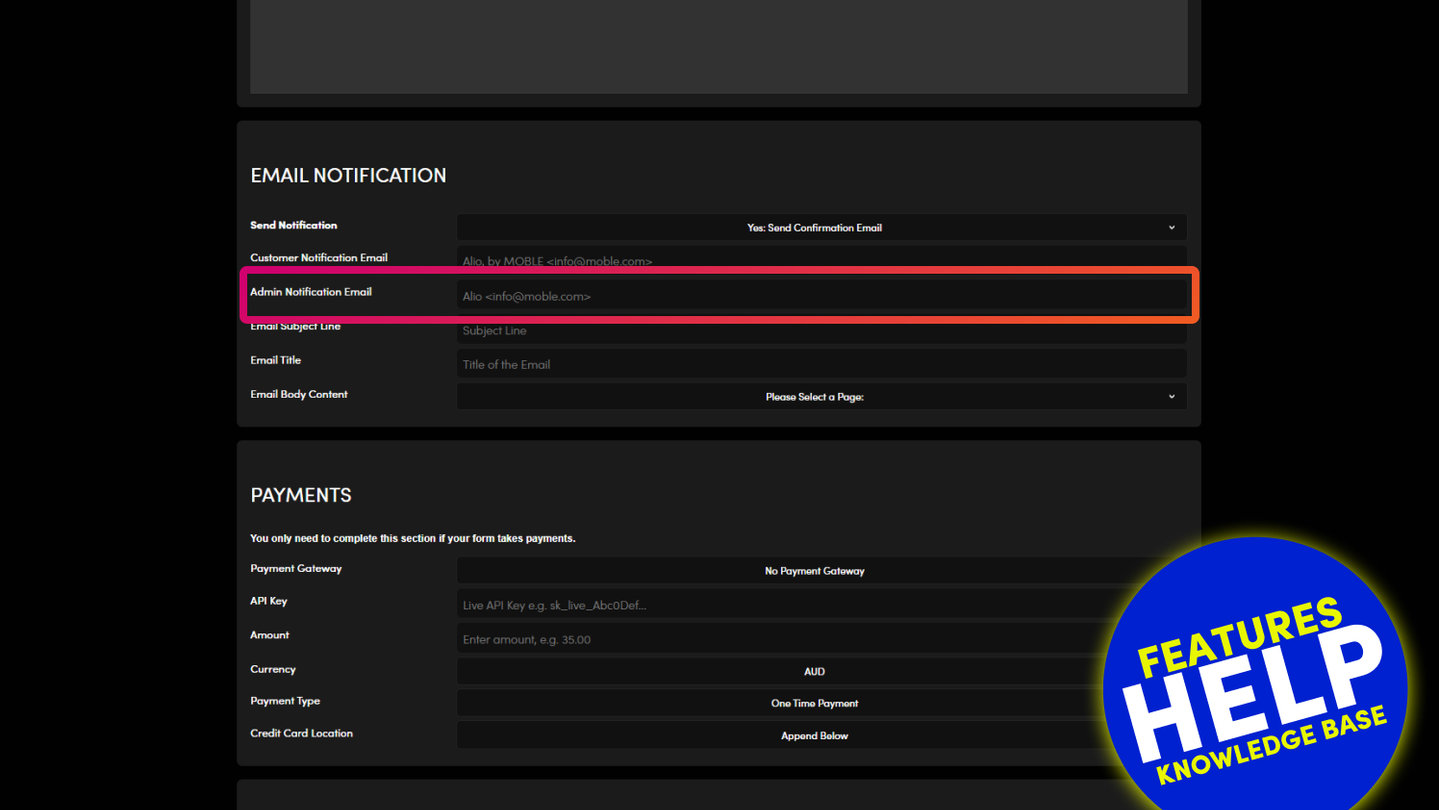Focus the Amount input field

point(780,639)
